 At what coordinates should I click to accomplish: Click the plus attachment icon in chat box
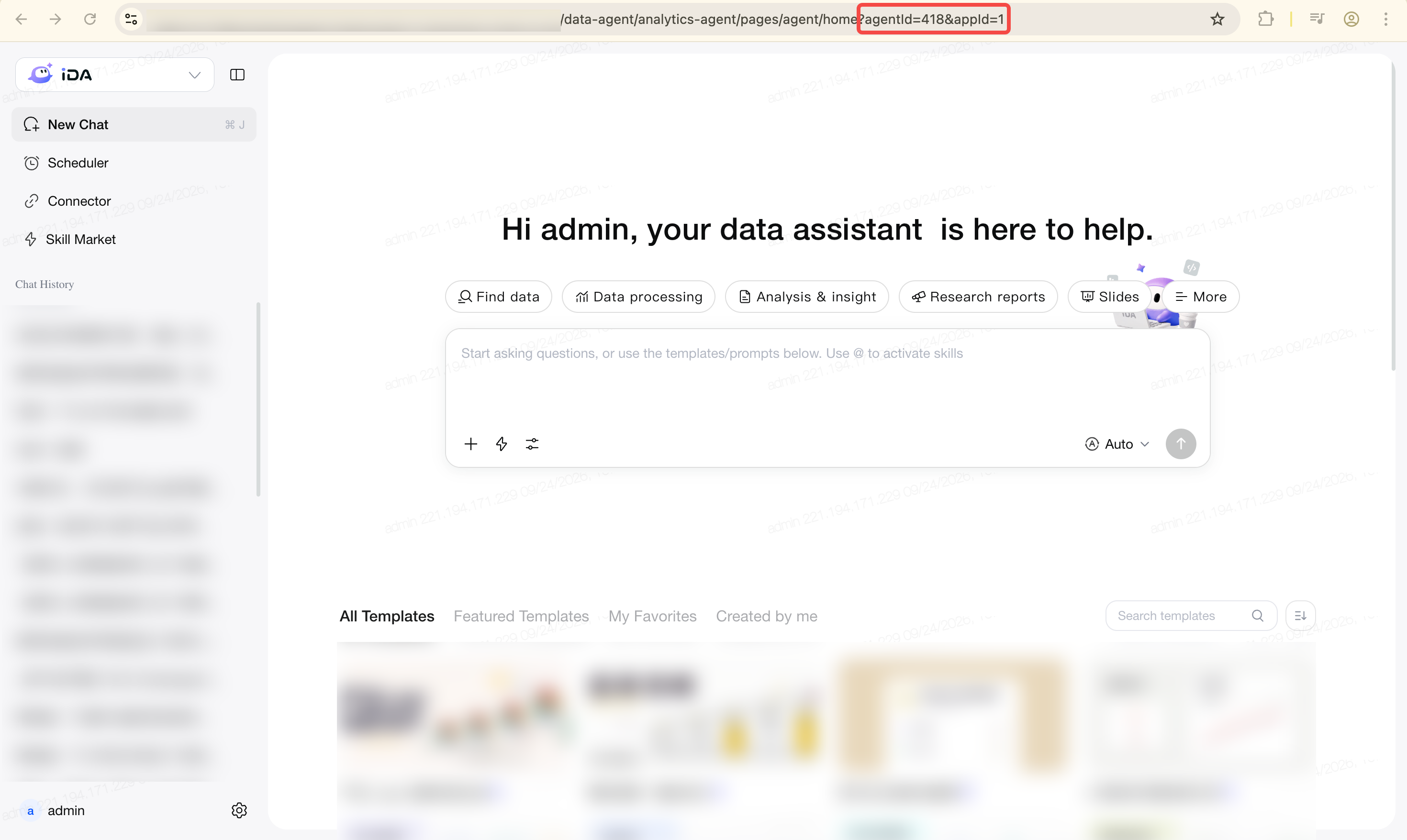tap(470, 444)
